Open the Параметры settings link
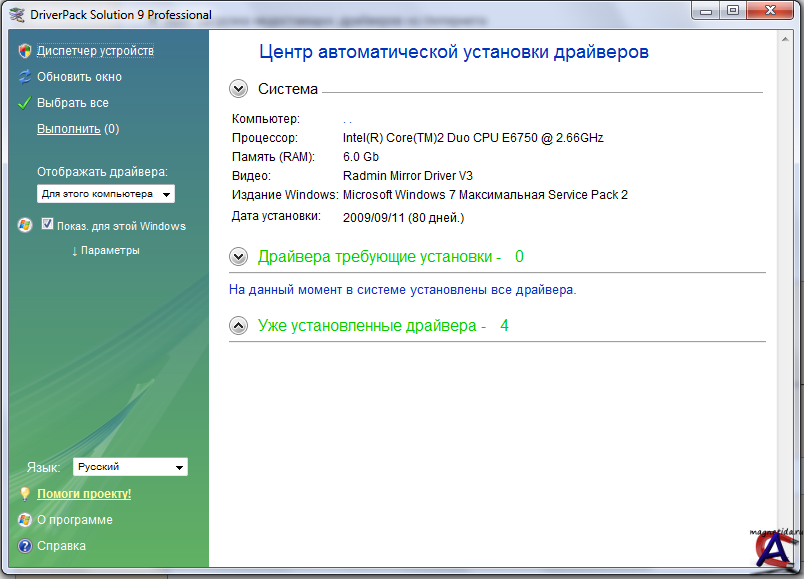Viewport: 804px width, 579px height. tap(105, 251)
